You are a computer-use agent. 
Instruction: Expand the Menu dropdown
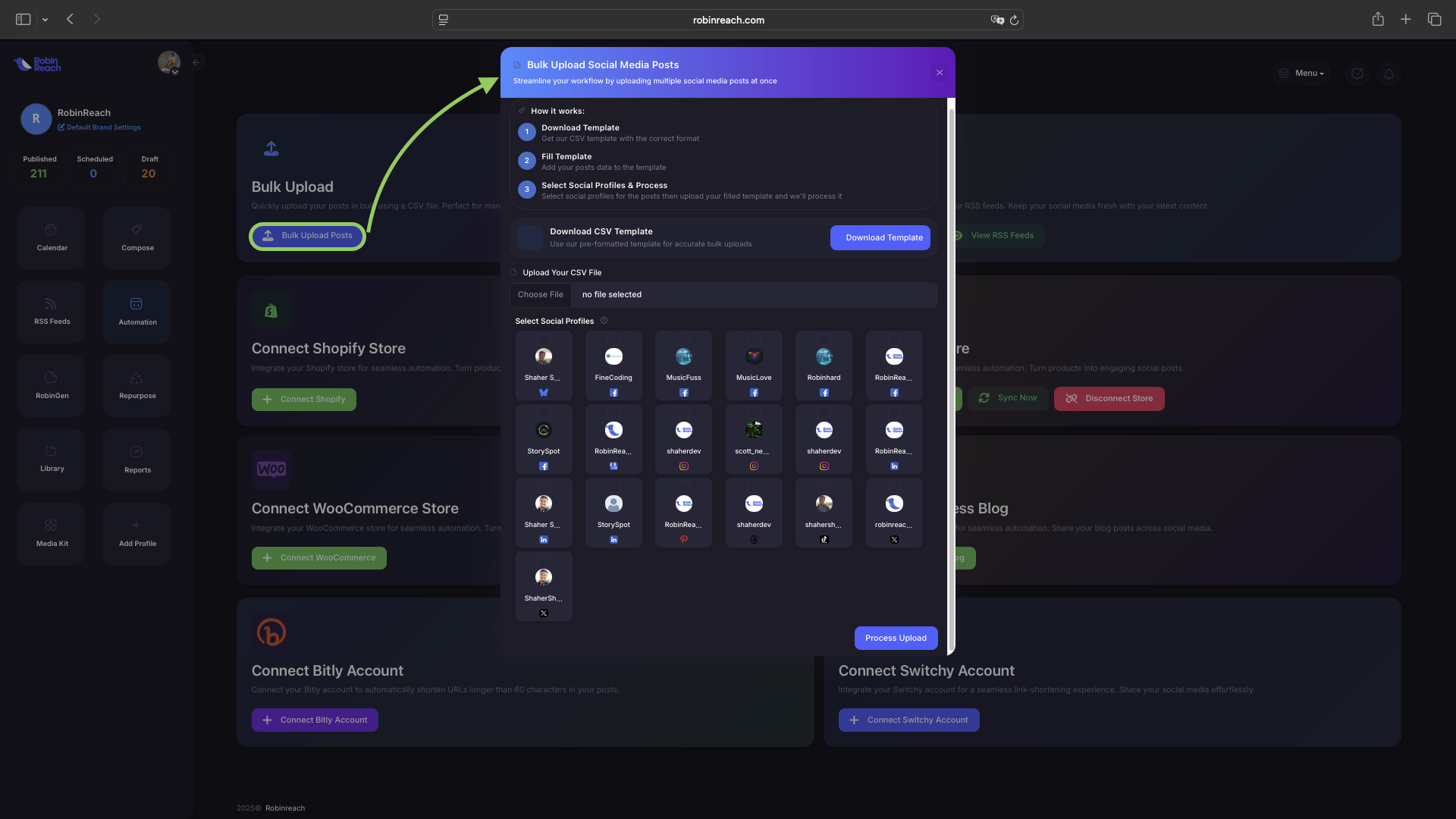(x=1302, y=74)
